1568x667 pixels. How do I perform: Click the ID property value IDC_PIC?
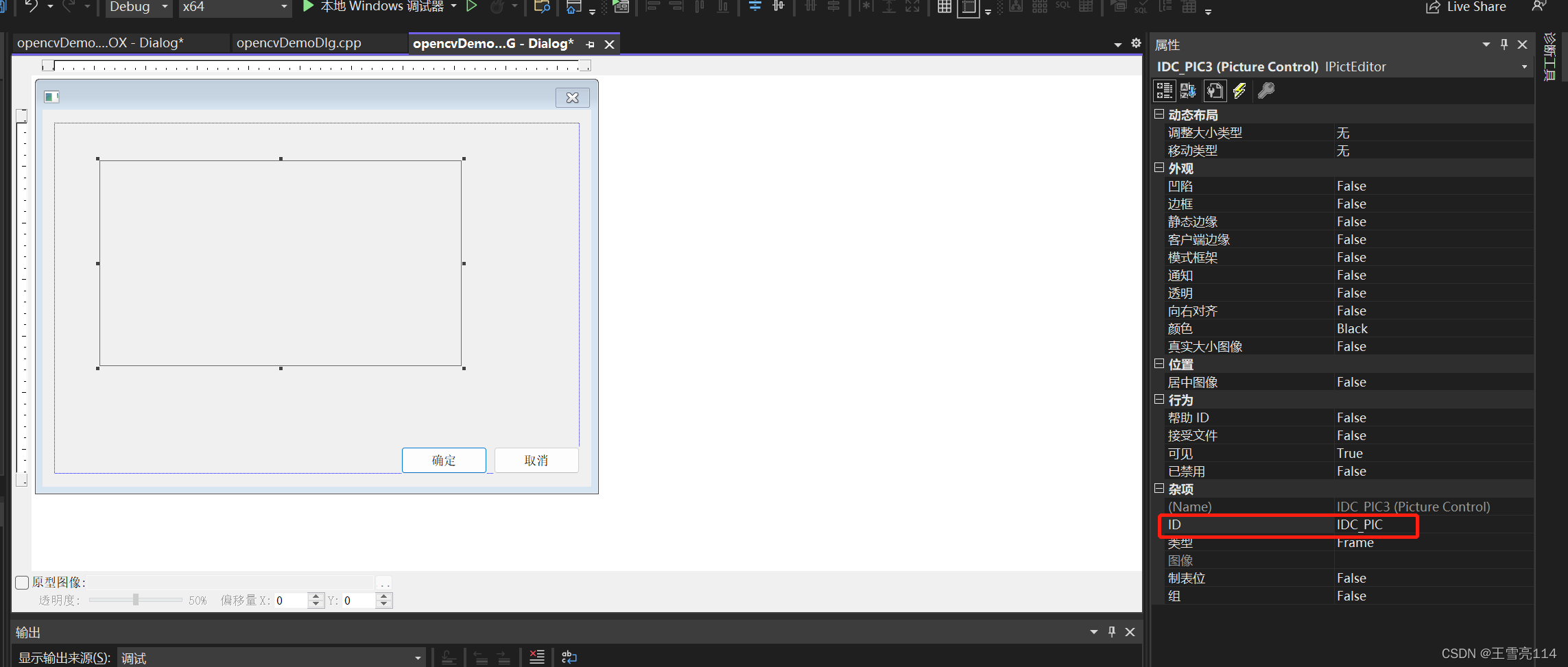pos(1359,524)
